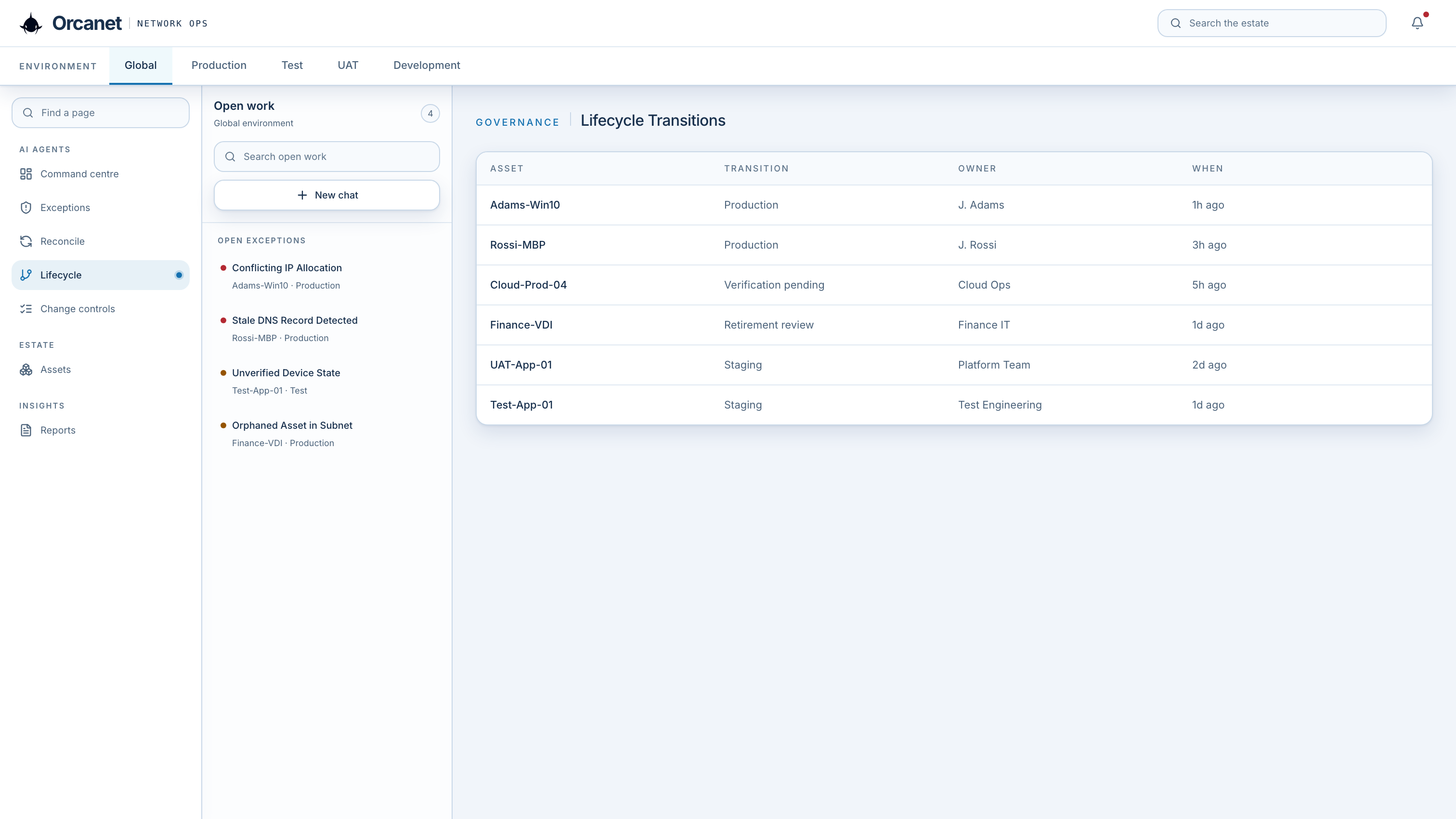Click the Orcanet orca logo icon
Image resolution: width=1456 pixels, height=819 pixels.
[31, 23]
